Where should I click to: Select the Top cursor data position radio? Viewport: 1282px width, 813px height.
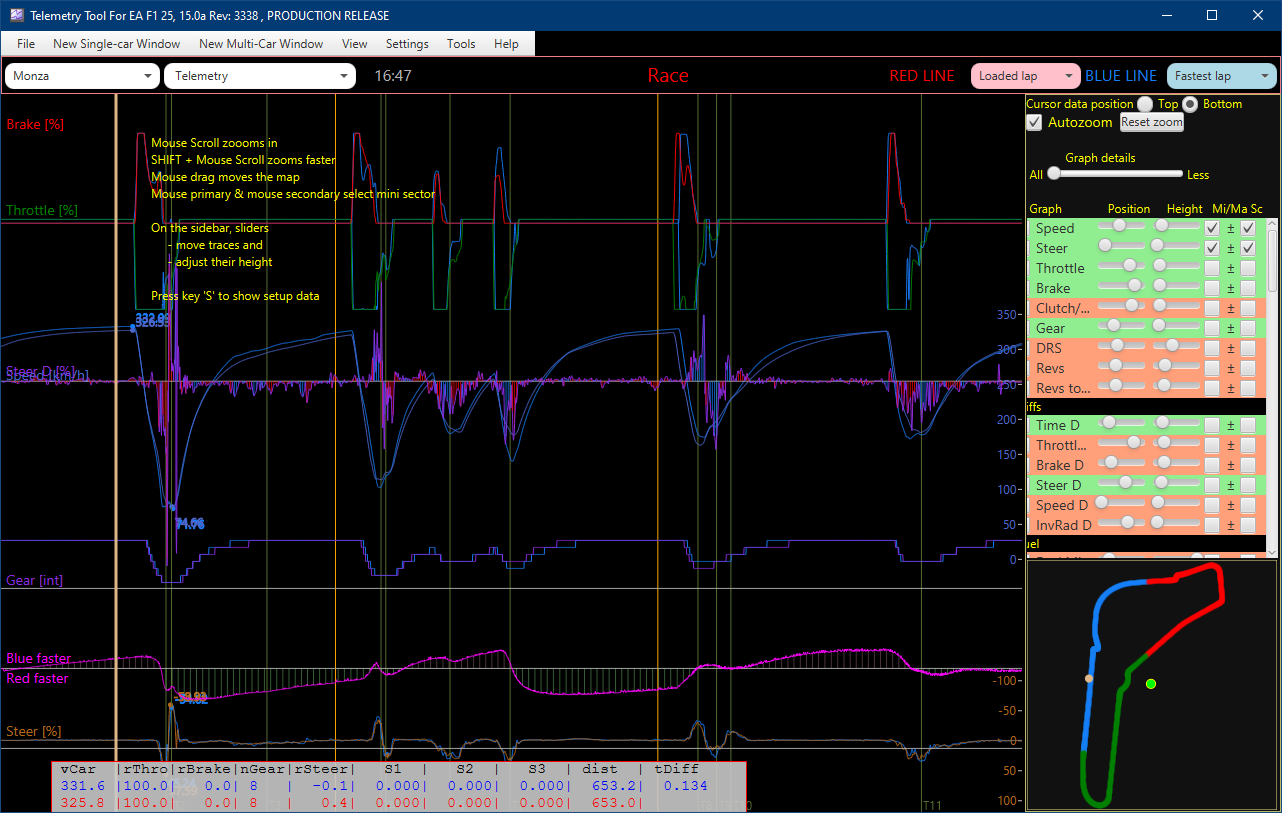(x=1145, y=104)
